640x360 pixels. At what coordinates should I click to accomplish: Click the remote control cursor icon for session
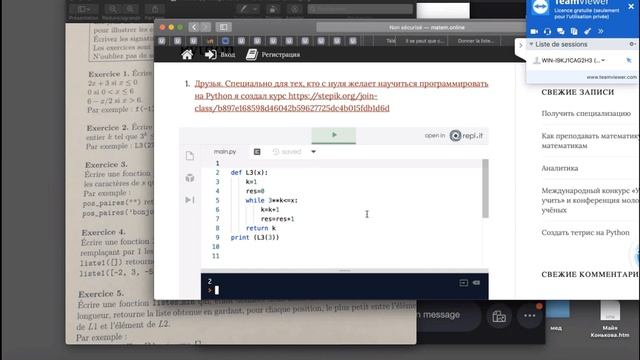pyautogui.click(x=629, y=60)
